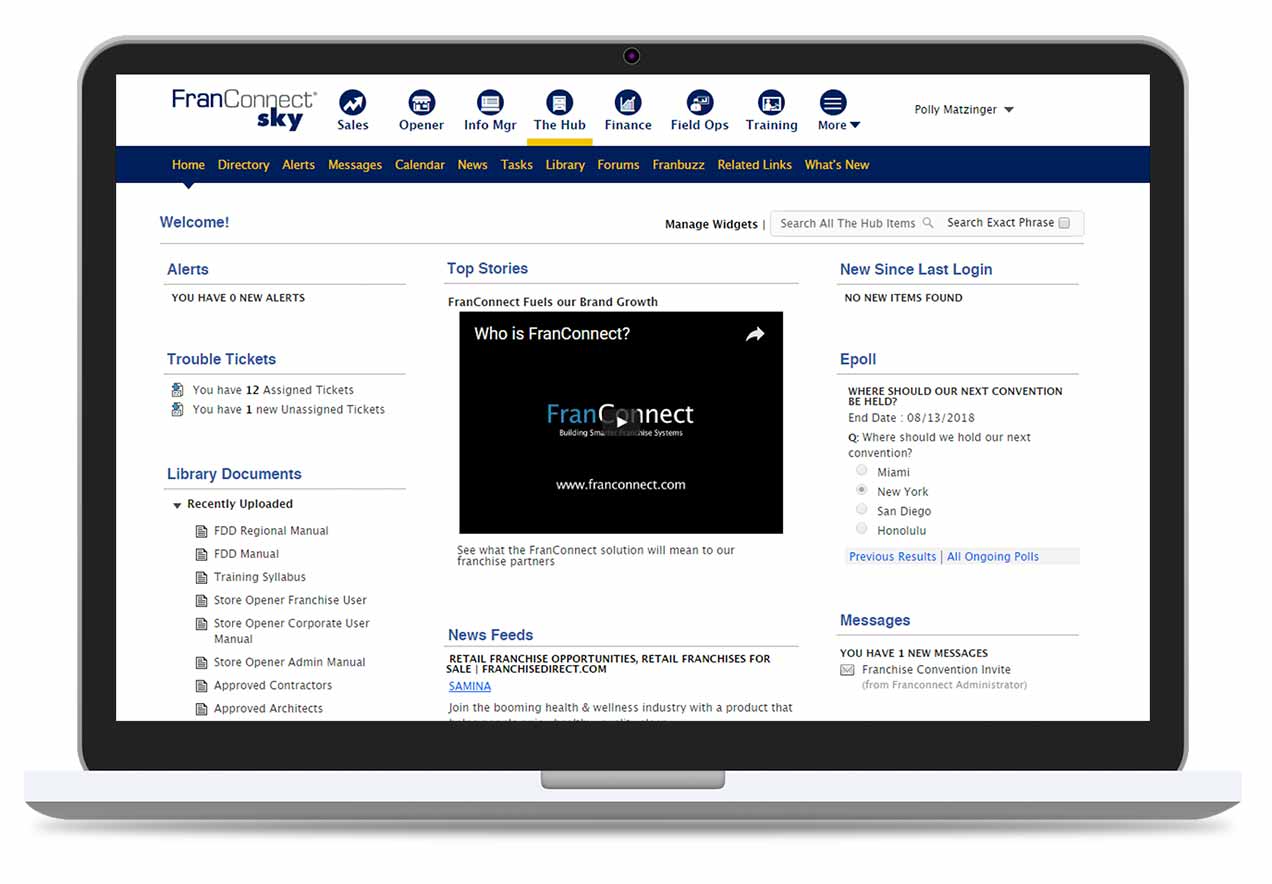Open the News tab
Viewport: 1272px width, 884px height.
[x=472, y=165]
